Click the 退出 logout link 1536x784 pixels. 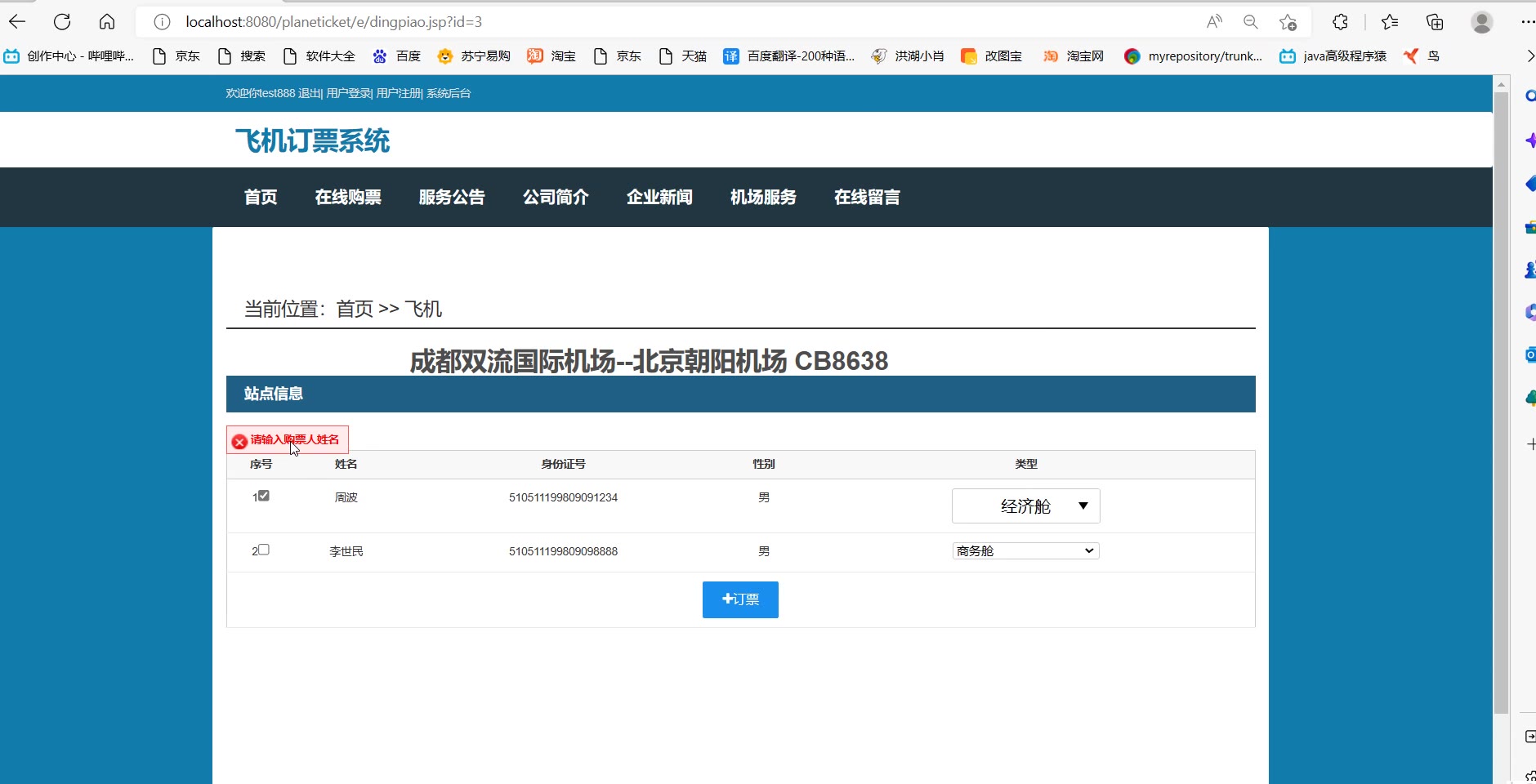pyautogui.click(x=310, y=94)
